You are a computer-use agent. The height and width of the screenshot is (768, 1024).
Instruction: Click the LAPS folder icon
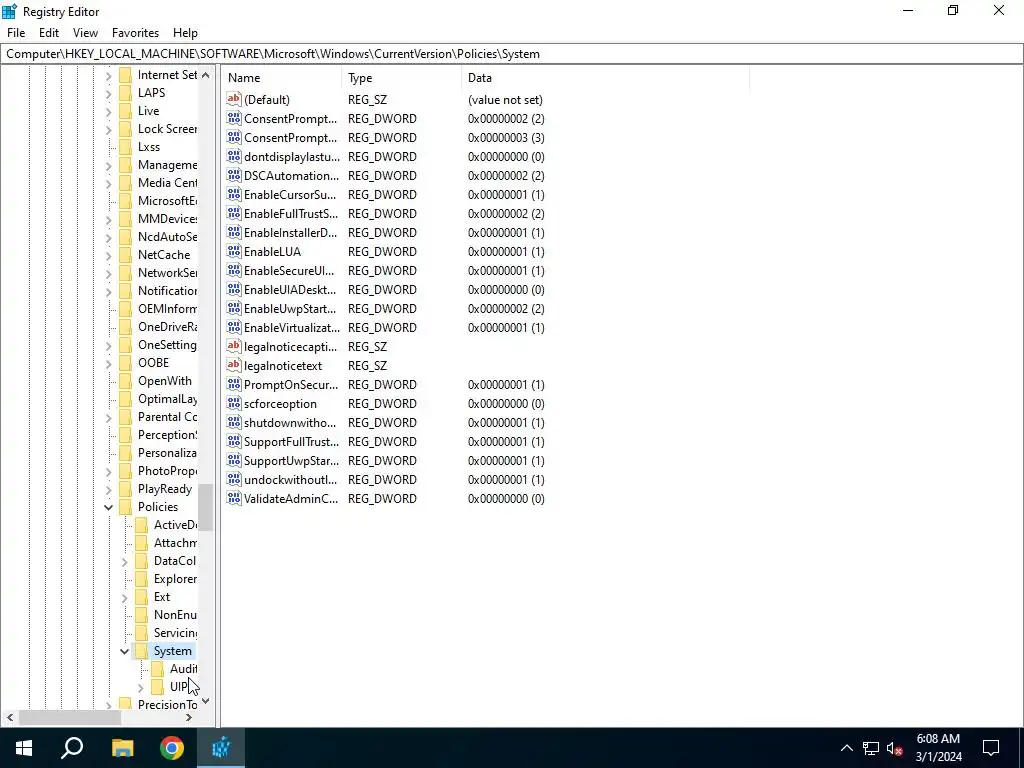pos(125,93)
